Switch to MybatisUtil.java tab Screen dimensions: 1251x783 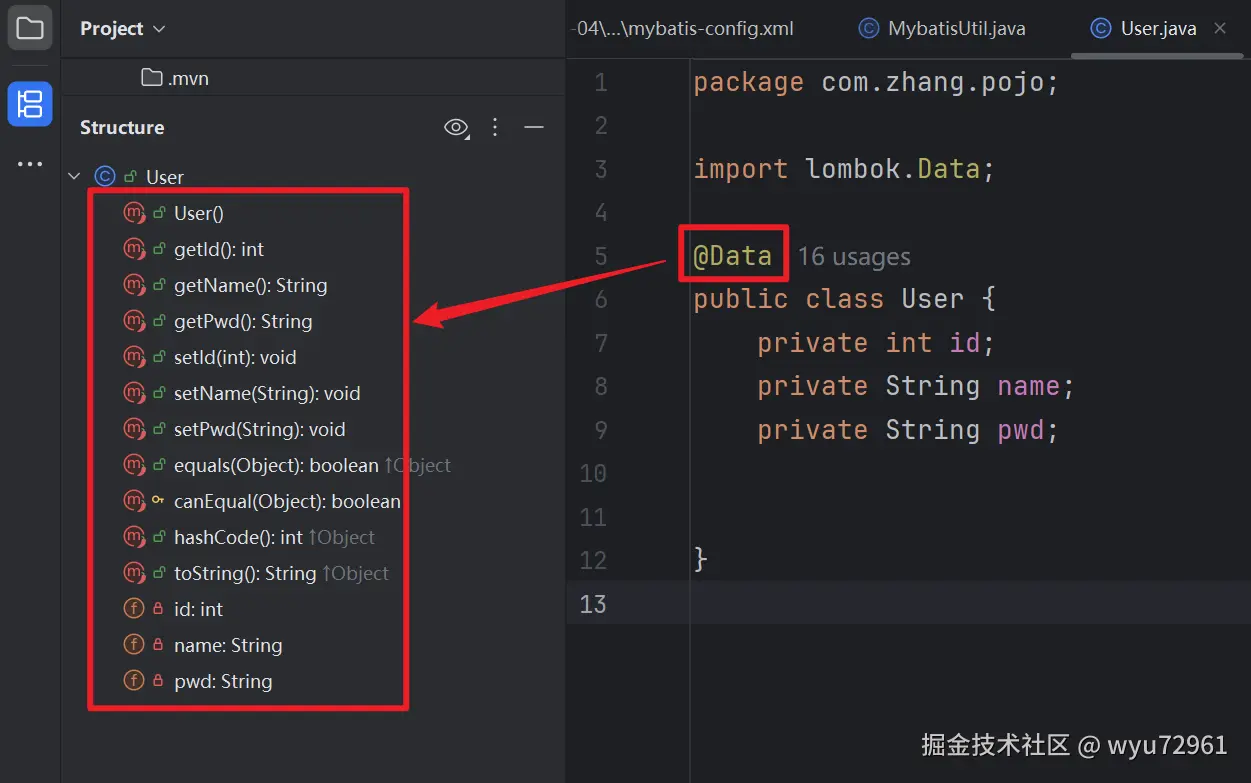(943, 28)
